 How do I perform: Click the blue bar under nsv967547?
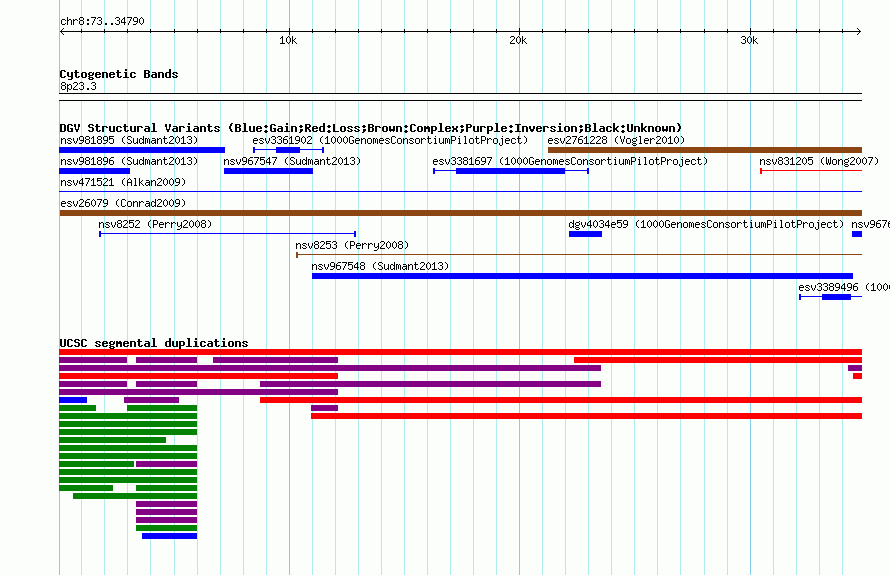(268, 171)
